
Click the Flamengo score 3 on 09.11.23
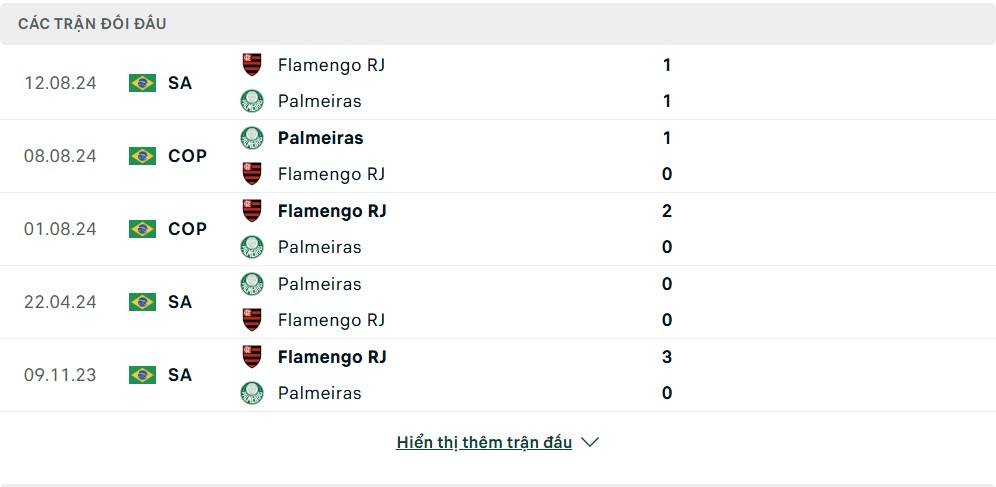[666, 357]
